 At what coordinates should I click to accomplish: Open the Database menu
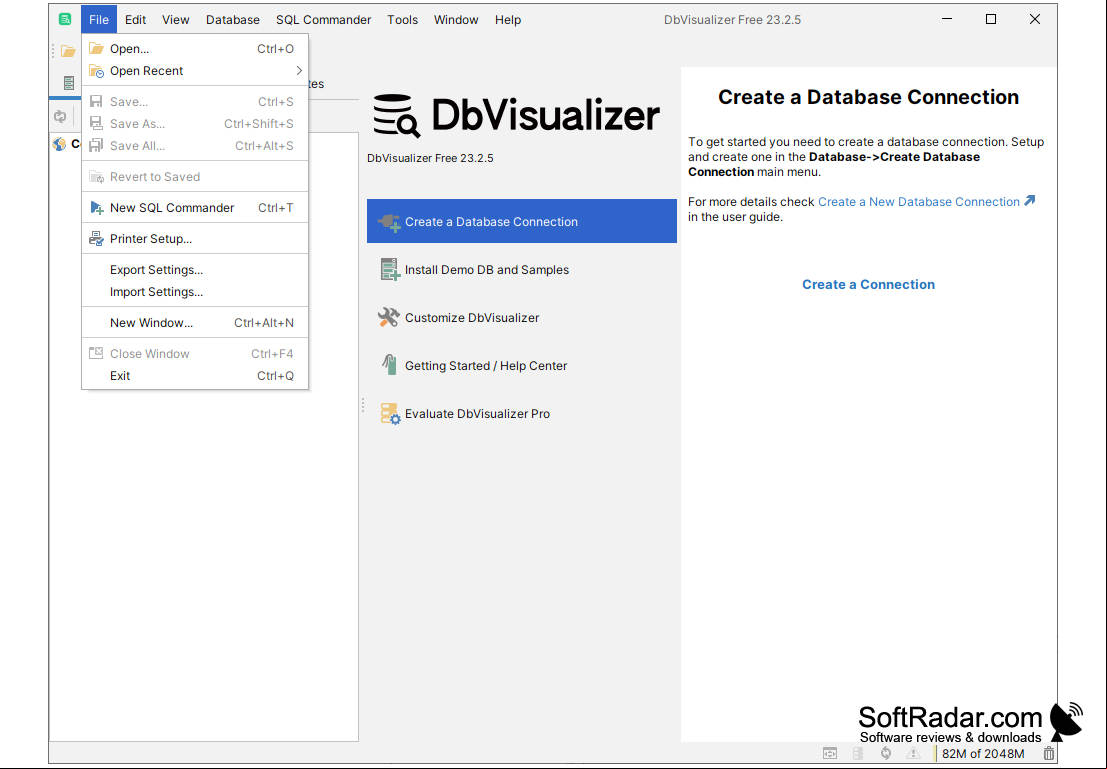233,20
